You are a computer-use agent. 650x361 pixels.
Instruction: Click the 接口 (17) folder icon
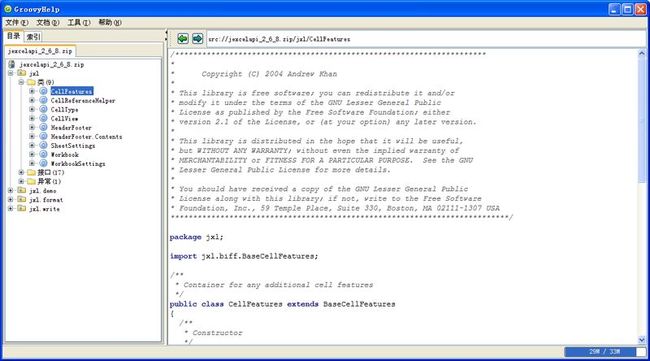(x=32, y=172)
